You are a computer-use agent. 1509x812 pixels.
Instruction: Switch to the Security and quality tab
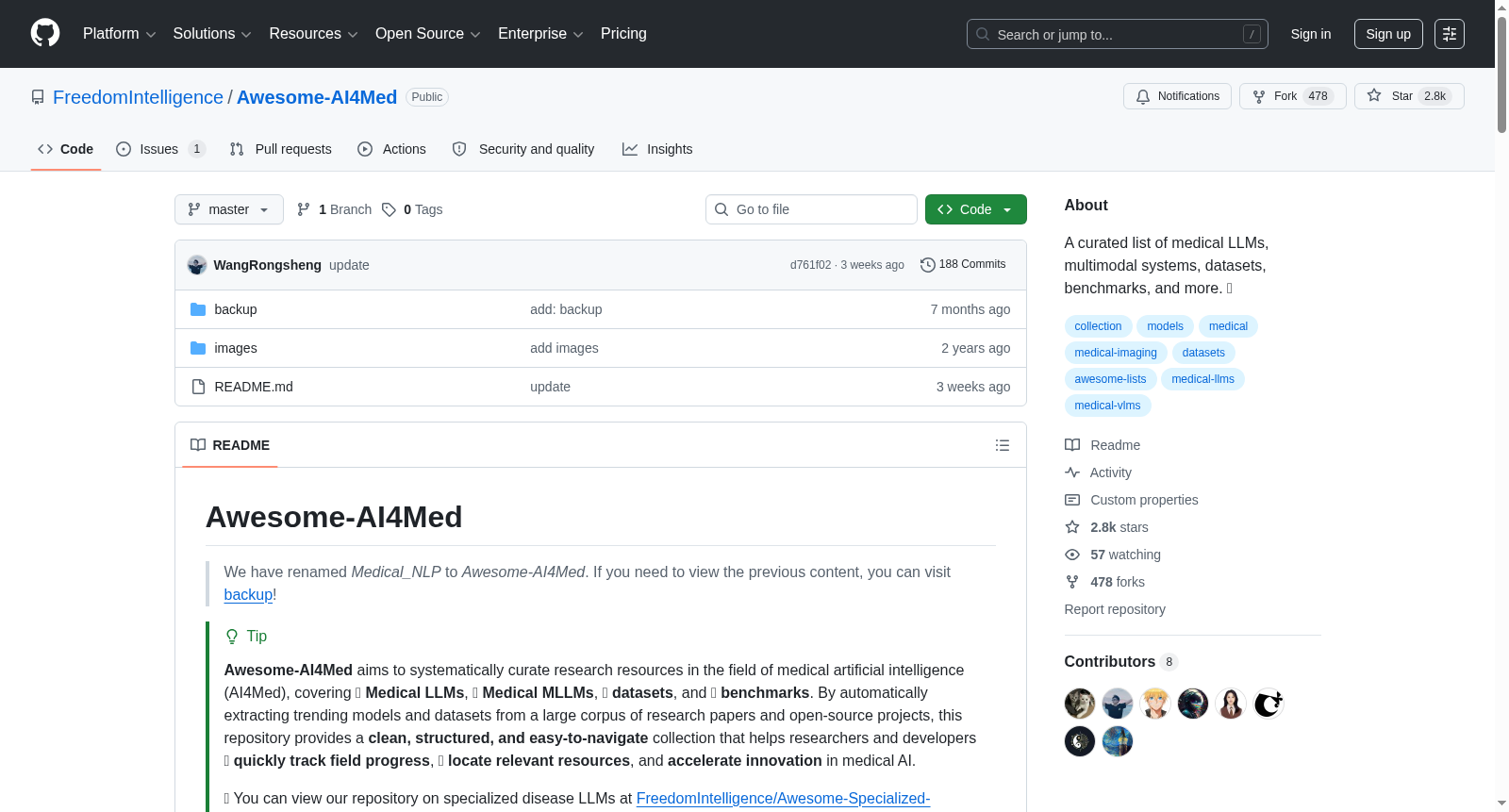(523, 149)
